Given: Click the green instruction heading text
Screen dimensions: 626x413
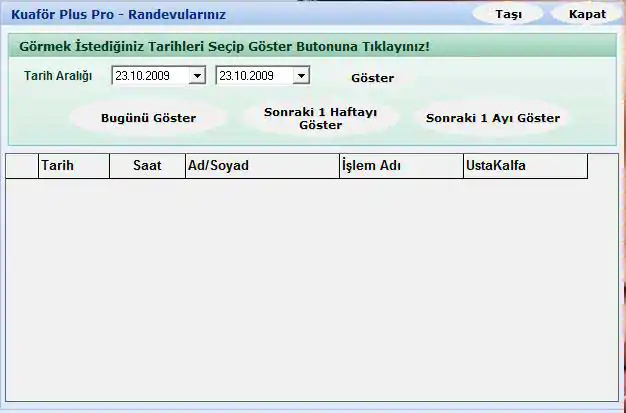Looking at the screenshot, I should point(224,46).
